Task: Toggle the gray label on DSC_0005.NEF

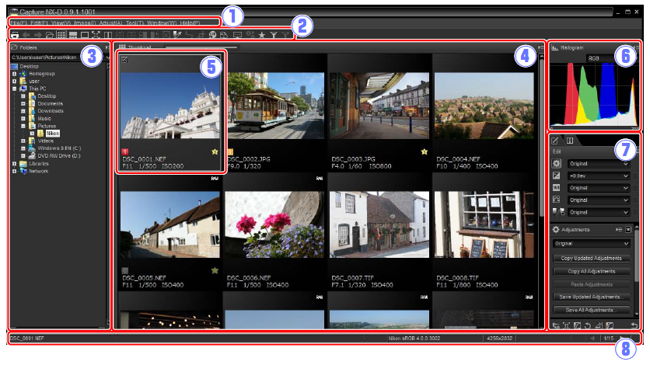Action: (x=125, y=270)
